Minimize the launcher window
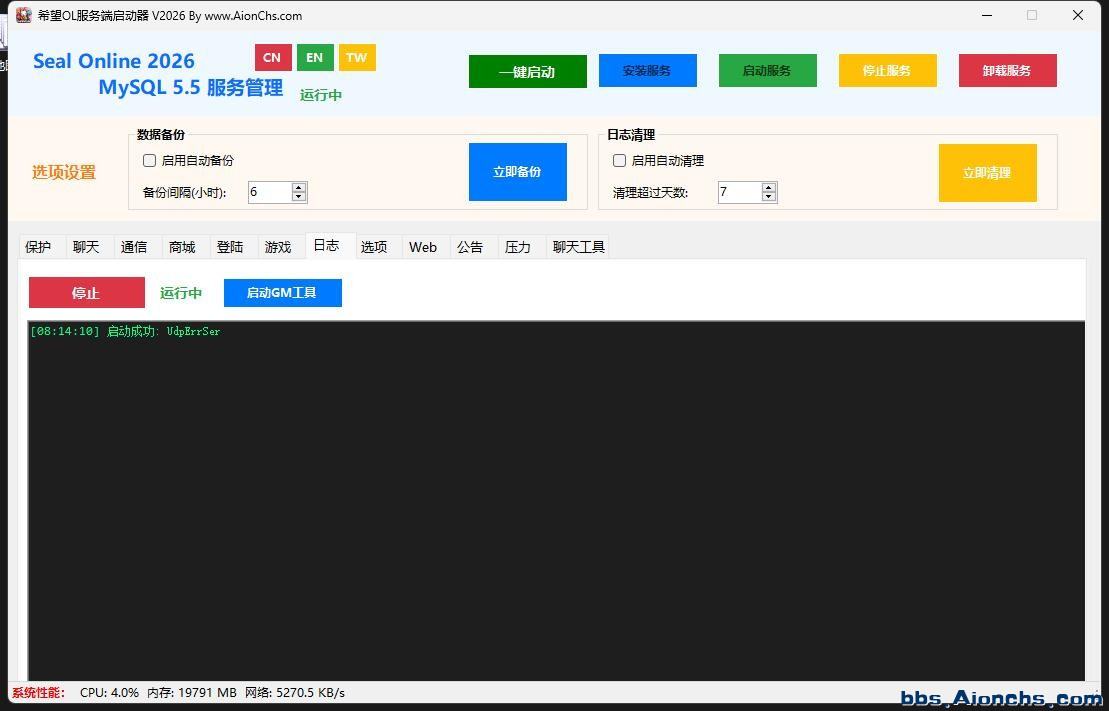This screenshot has width=1109, height=711. 987,15
